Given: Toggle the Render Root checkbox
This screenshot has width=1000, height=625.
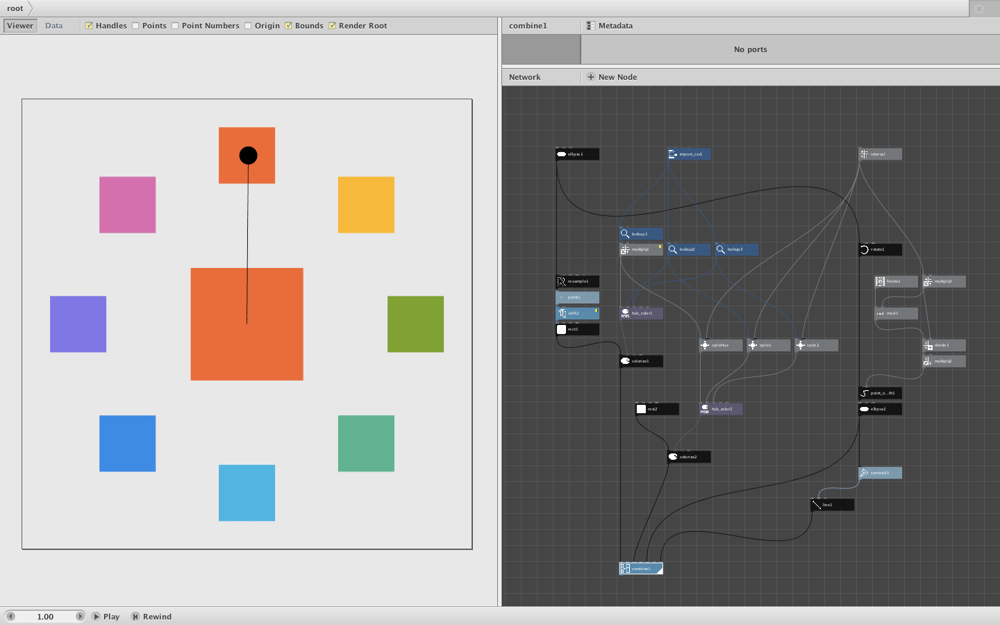Looking at the screenshot, I should pyautogui.click(x=332, y=26).
